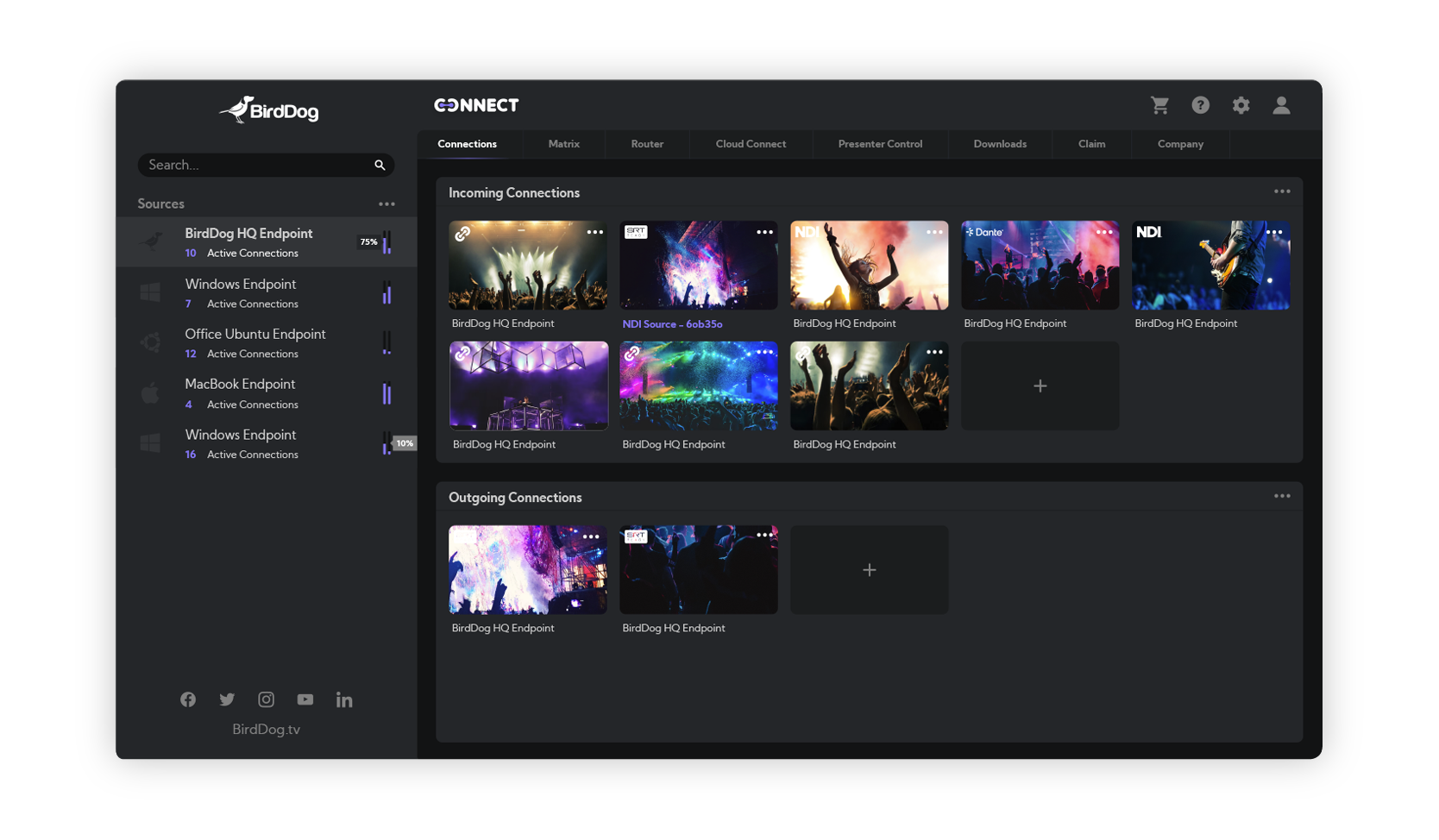1439x840 pixels.
Task: Open the help question mark icon
Action: (1200, 105)
